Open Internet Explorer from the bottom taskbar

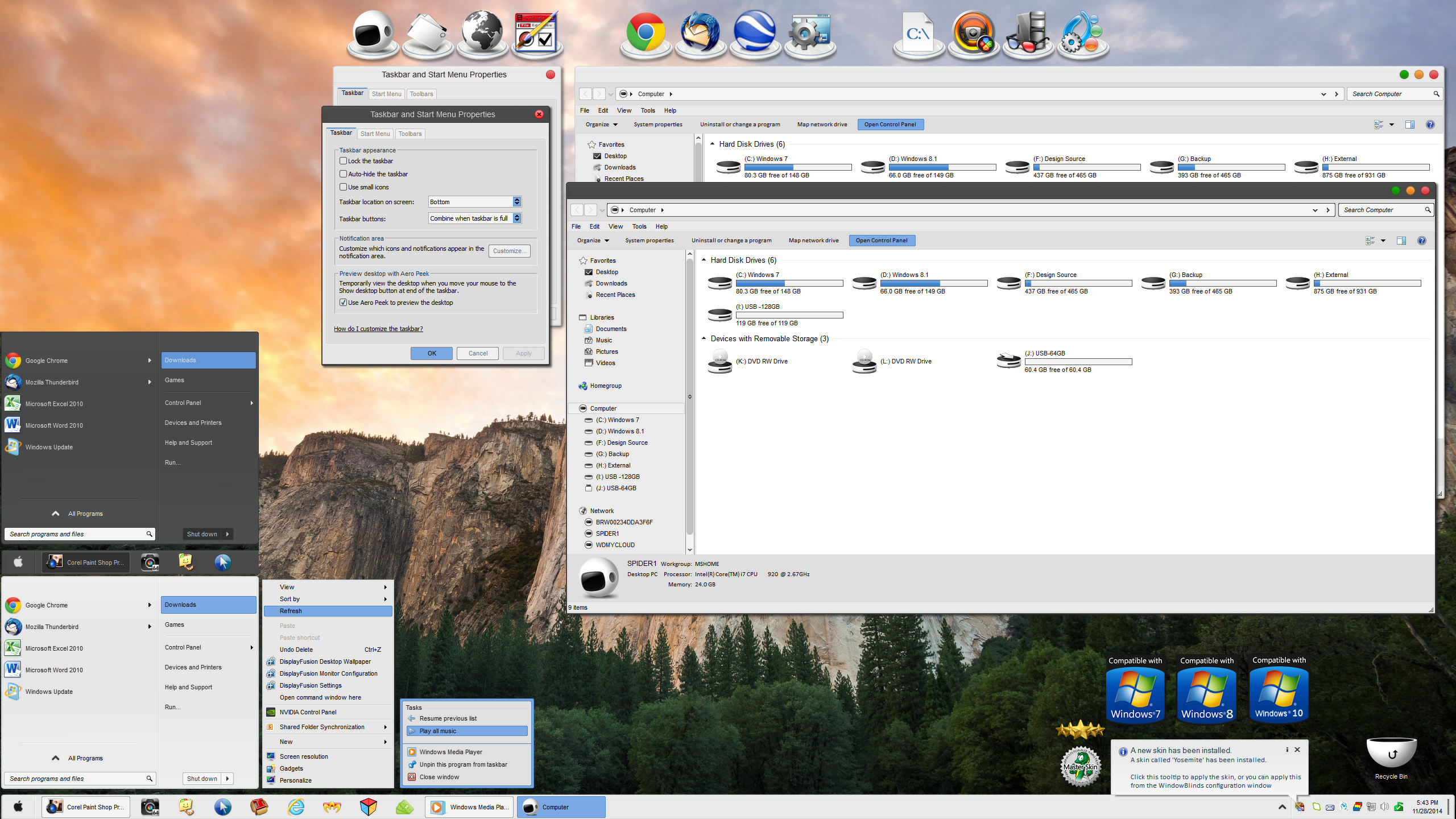pyautogui.click(x=296, y=807)
